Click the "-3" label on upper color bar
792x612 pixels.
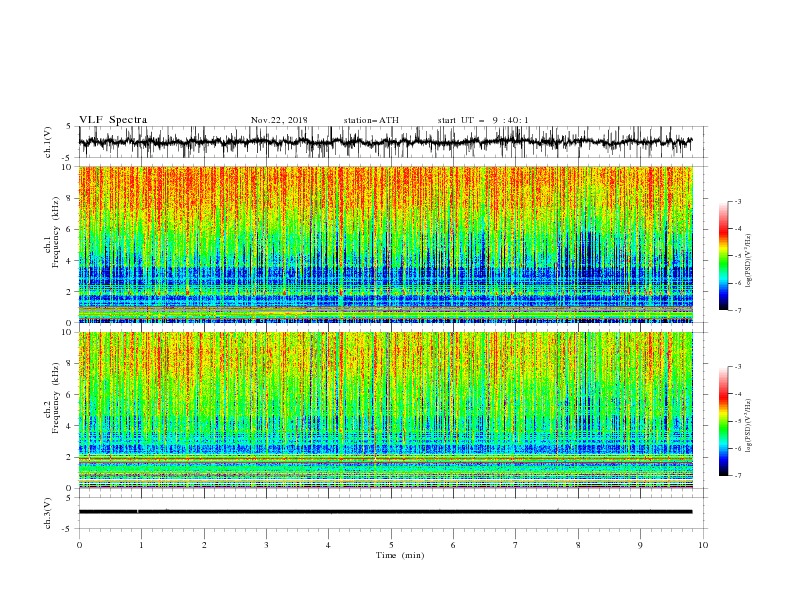coord(738,201)
